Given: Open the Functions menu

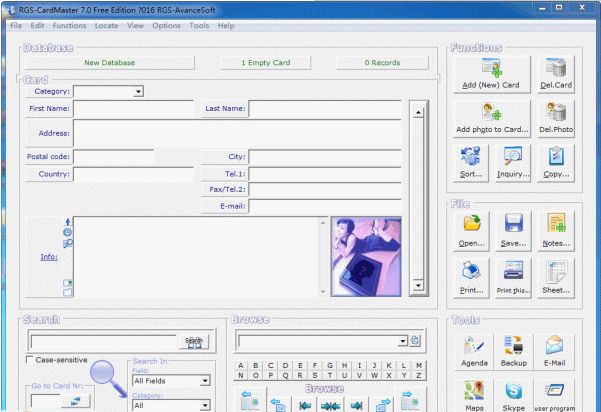Looking at the screenshot, I should (69, 25).
